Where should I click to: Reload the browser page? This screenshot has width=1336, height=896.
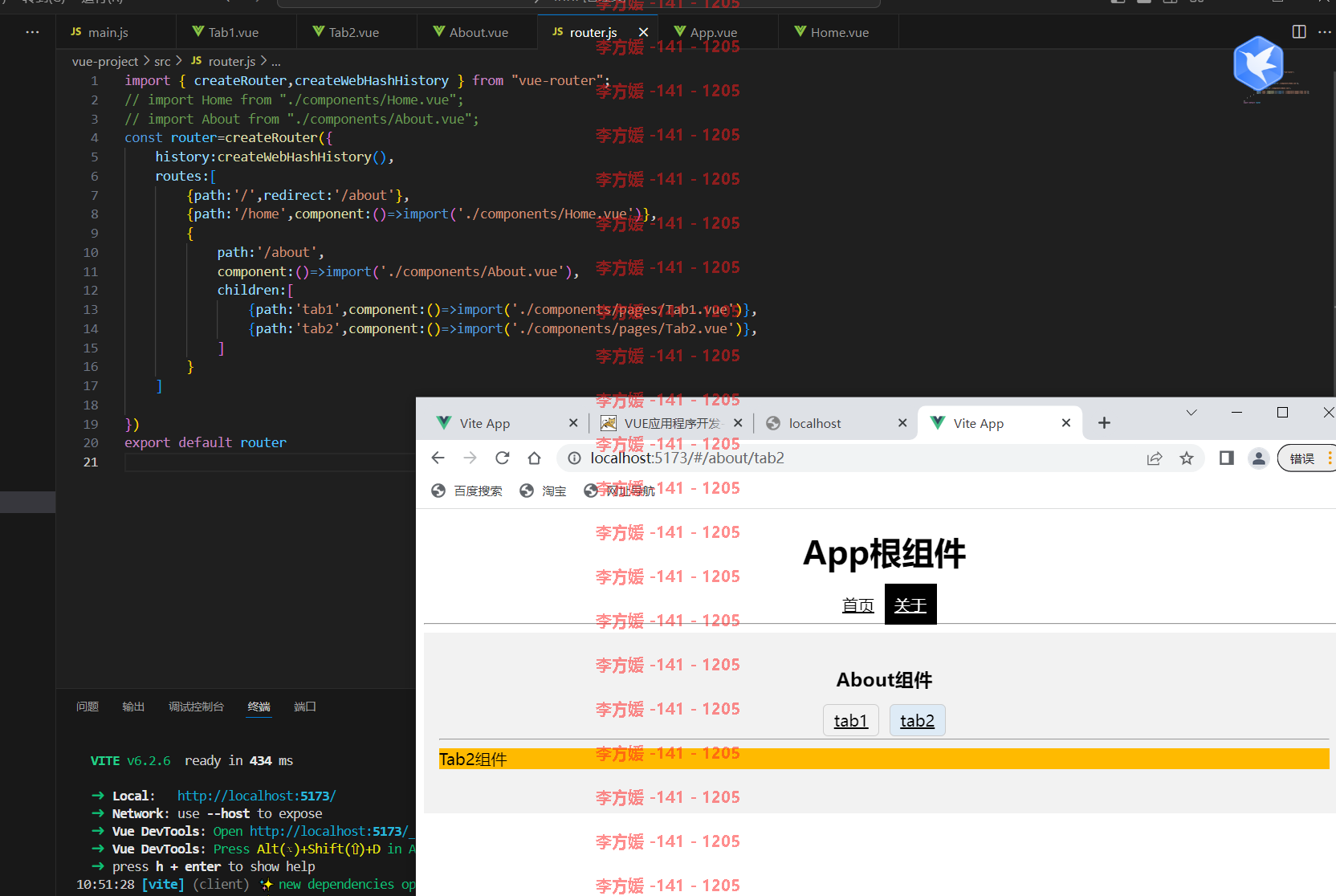(x=502, y=458)
